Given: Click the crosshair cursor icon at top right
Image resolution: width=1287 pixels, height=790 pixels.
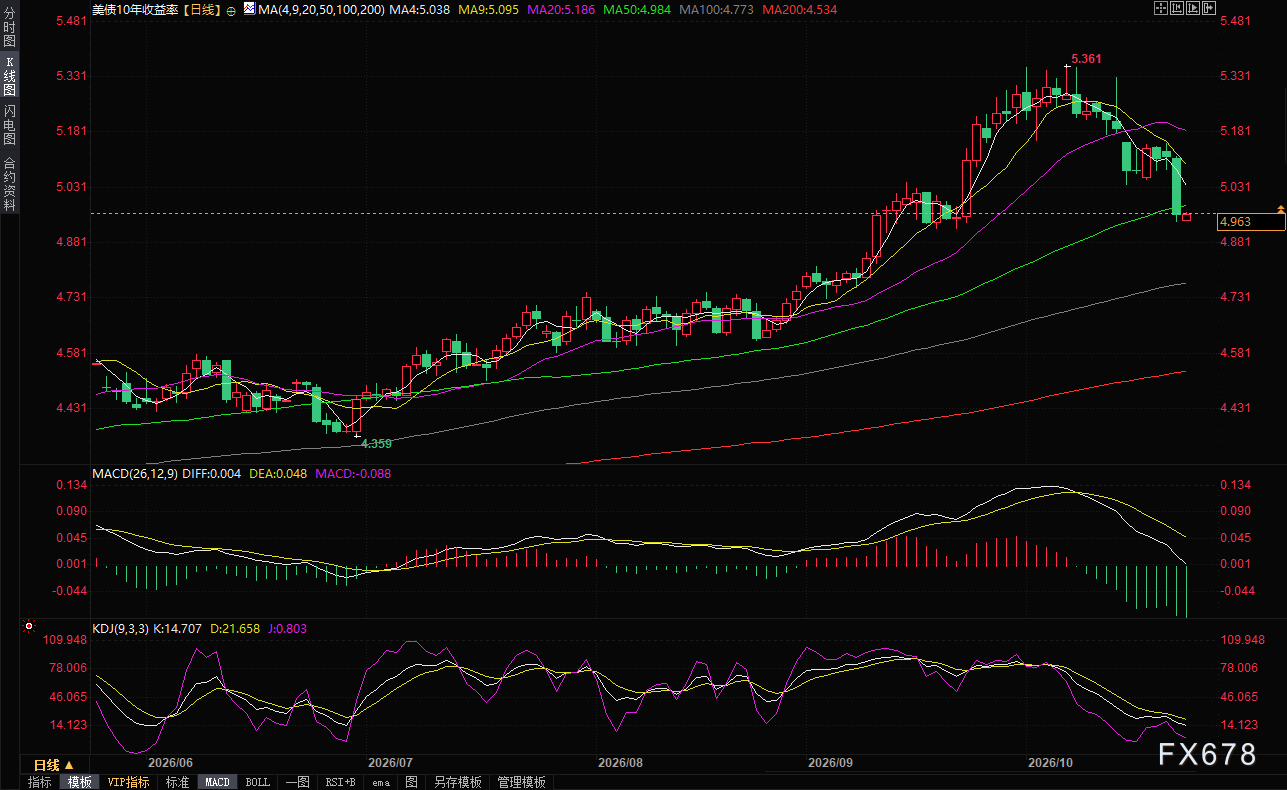Looking at the screenshot, I should point(1161,8).
